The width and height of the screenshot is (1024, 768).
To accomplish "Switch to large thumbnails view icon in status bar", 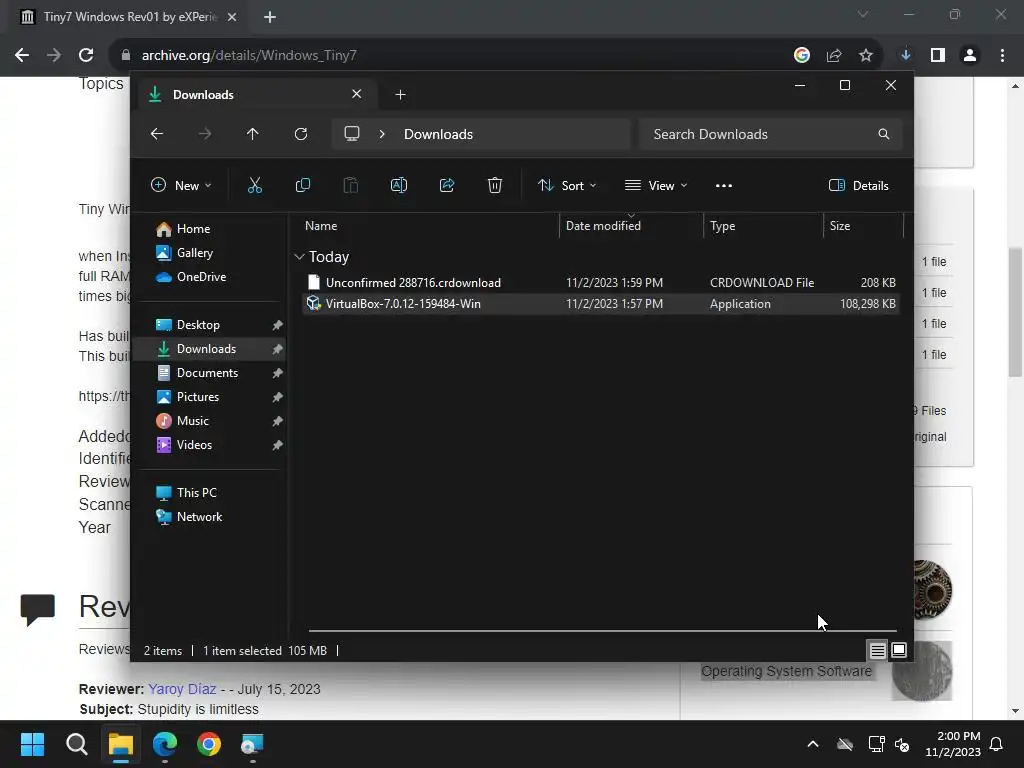I will point(899,650).
